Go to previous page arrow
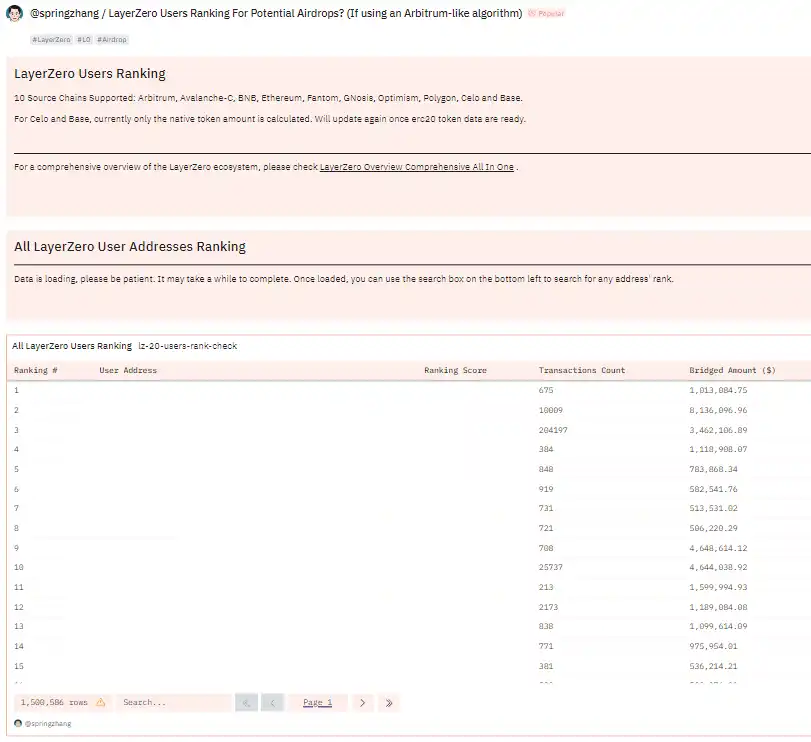 click(272, 703)
